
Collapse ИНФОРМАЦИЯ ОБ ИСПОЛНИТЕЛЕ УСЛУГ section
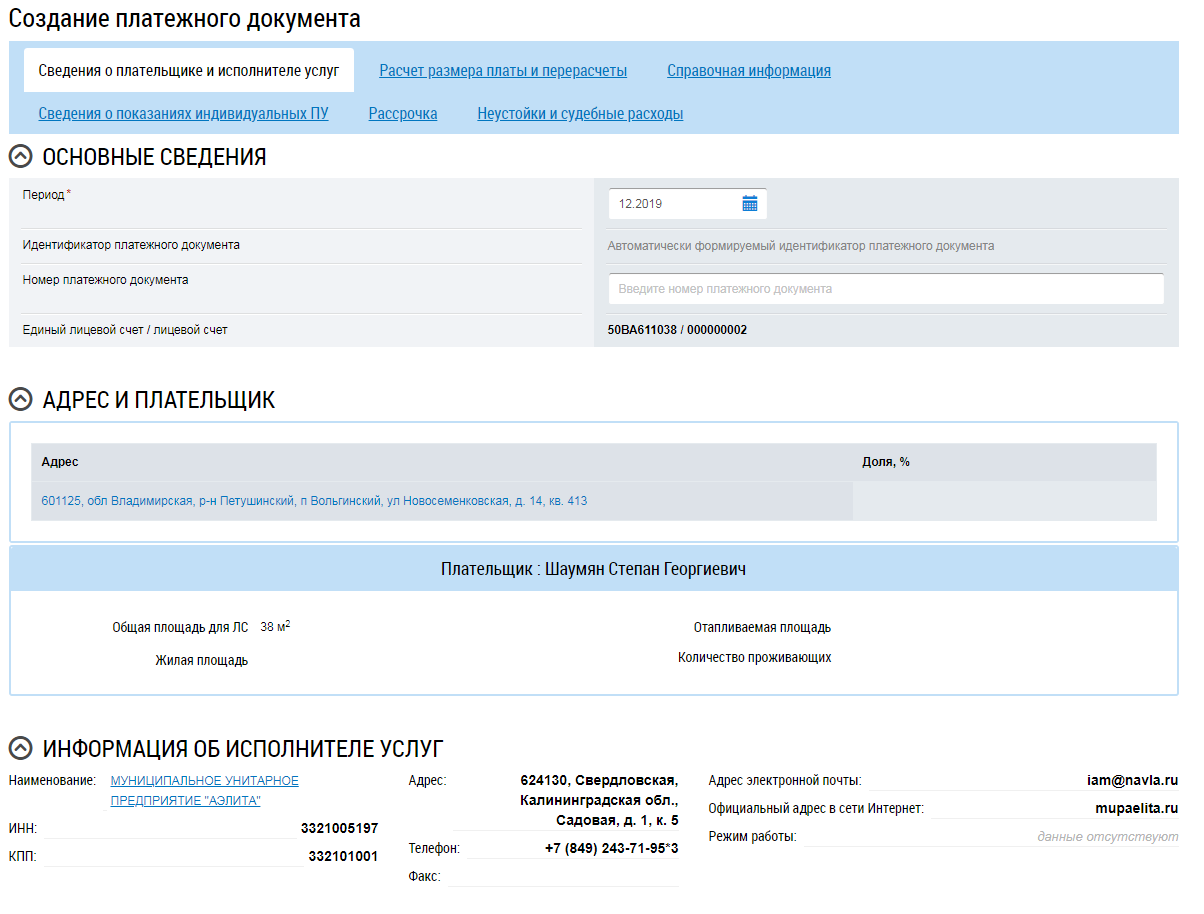pos(20,749)
